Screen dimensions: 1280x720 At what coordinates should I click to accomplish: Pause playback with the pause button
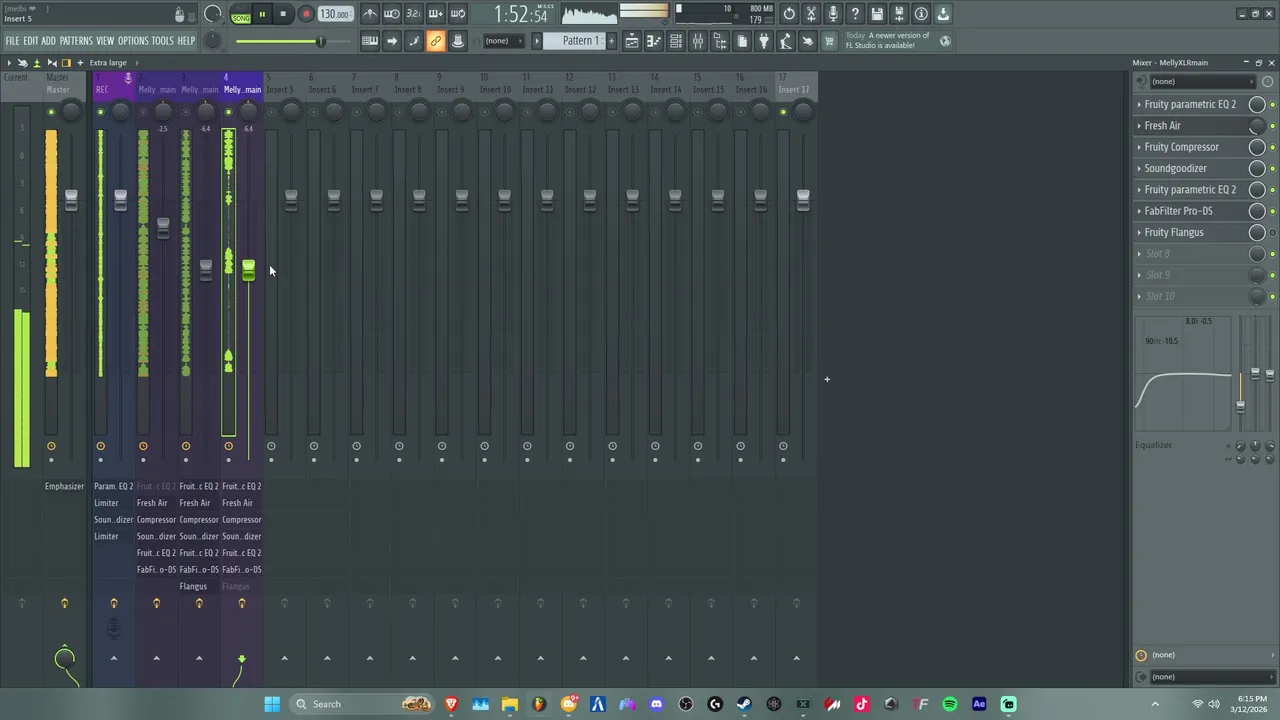click(x=262, y=14)
